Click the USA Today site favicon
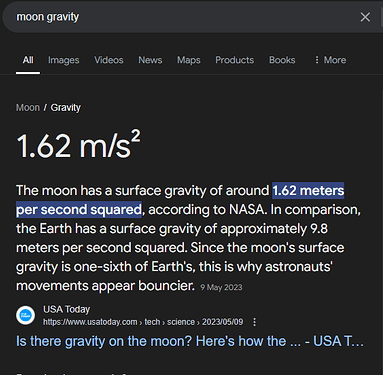This screenshot has height=375, width=383. click(x=26, y=315)
